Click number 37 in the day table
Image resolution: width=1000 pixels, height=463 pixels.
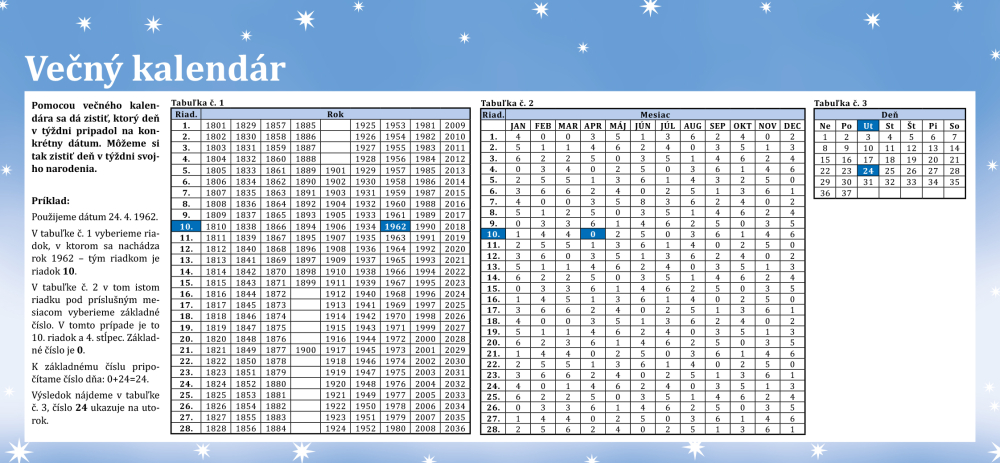click(846, 193)
